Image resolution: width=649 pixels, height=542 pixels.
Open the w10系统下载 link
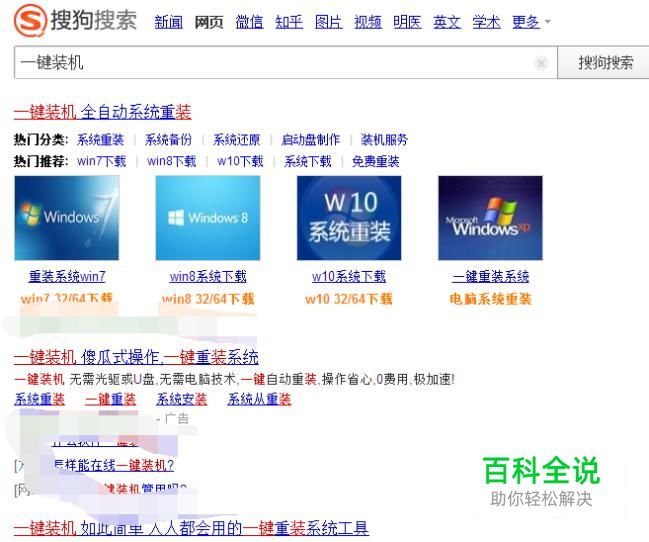(x=349, y=277)
